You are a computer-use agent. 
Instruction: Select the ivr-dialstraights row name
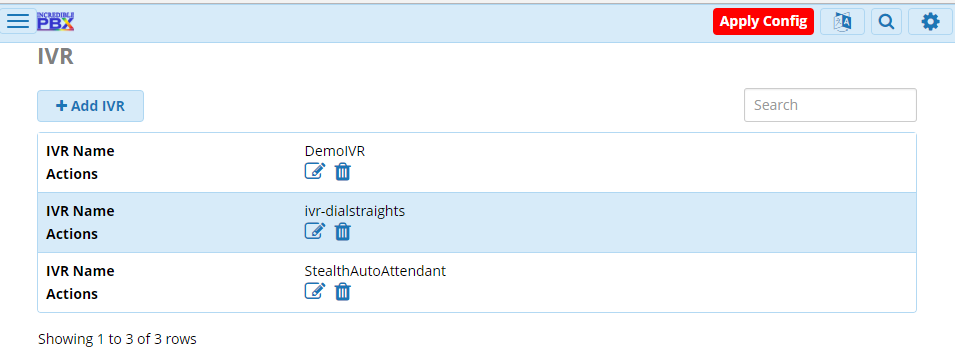coord(354,211)
